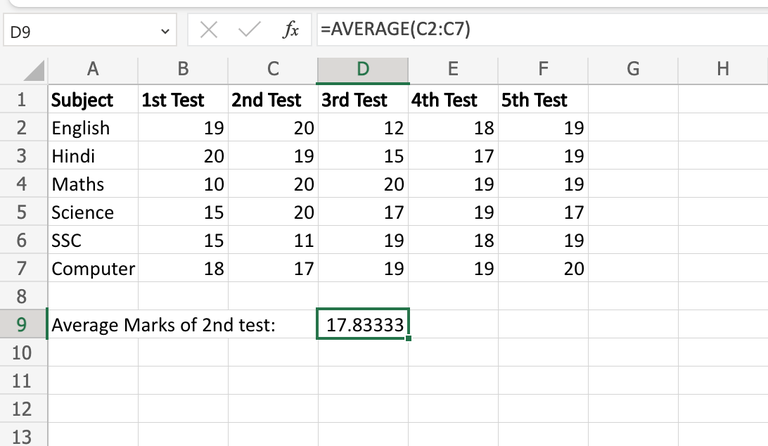Click the Cancel (X) formula bar icon
This screenshot has height=446, width=768.
tap(209, 30)
